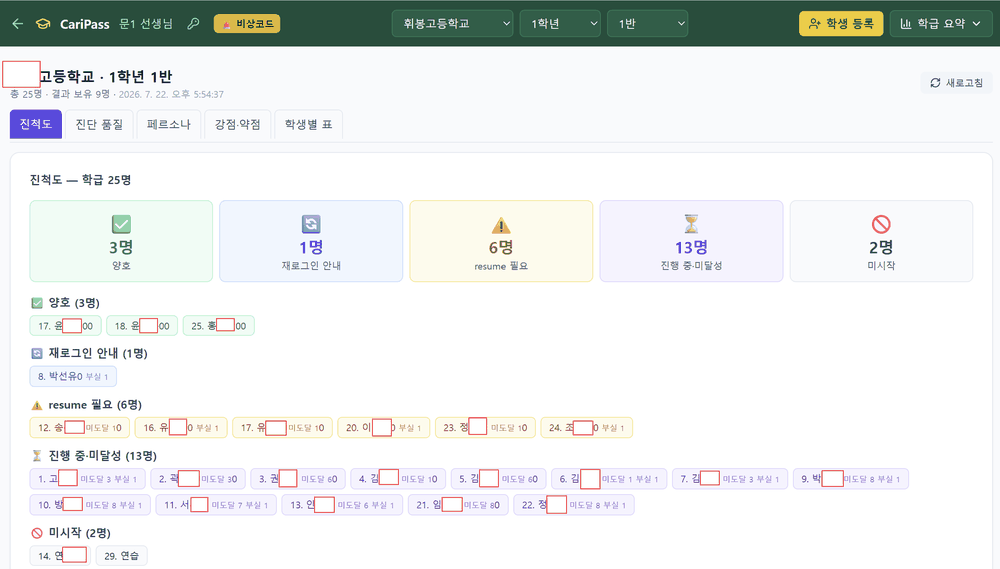Select the 진행 중·미달성 13명 card
1000x569 pixels.
(691, 241)
